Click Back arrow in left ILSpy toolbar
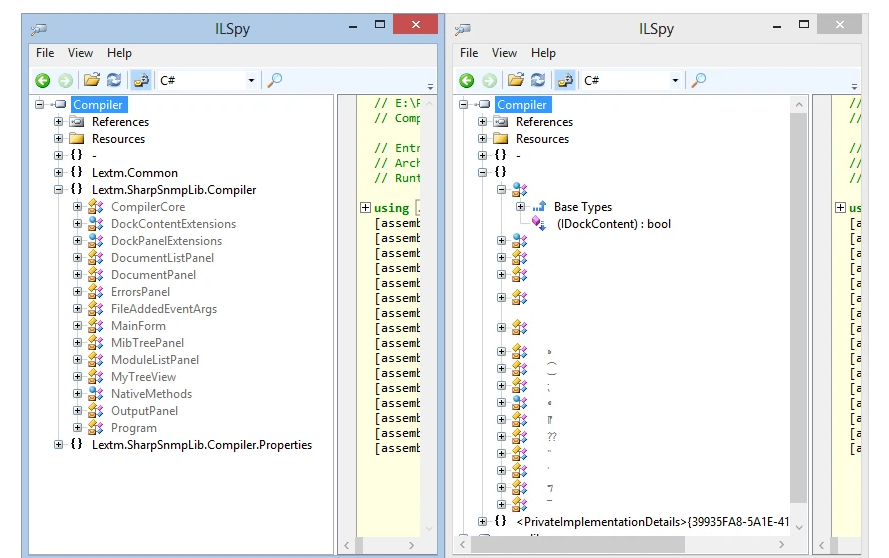Image resolution: width=889 pixels, height=558 pixels. pos(43,81)
